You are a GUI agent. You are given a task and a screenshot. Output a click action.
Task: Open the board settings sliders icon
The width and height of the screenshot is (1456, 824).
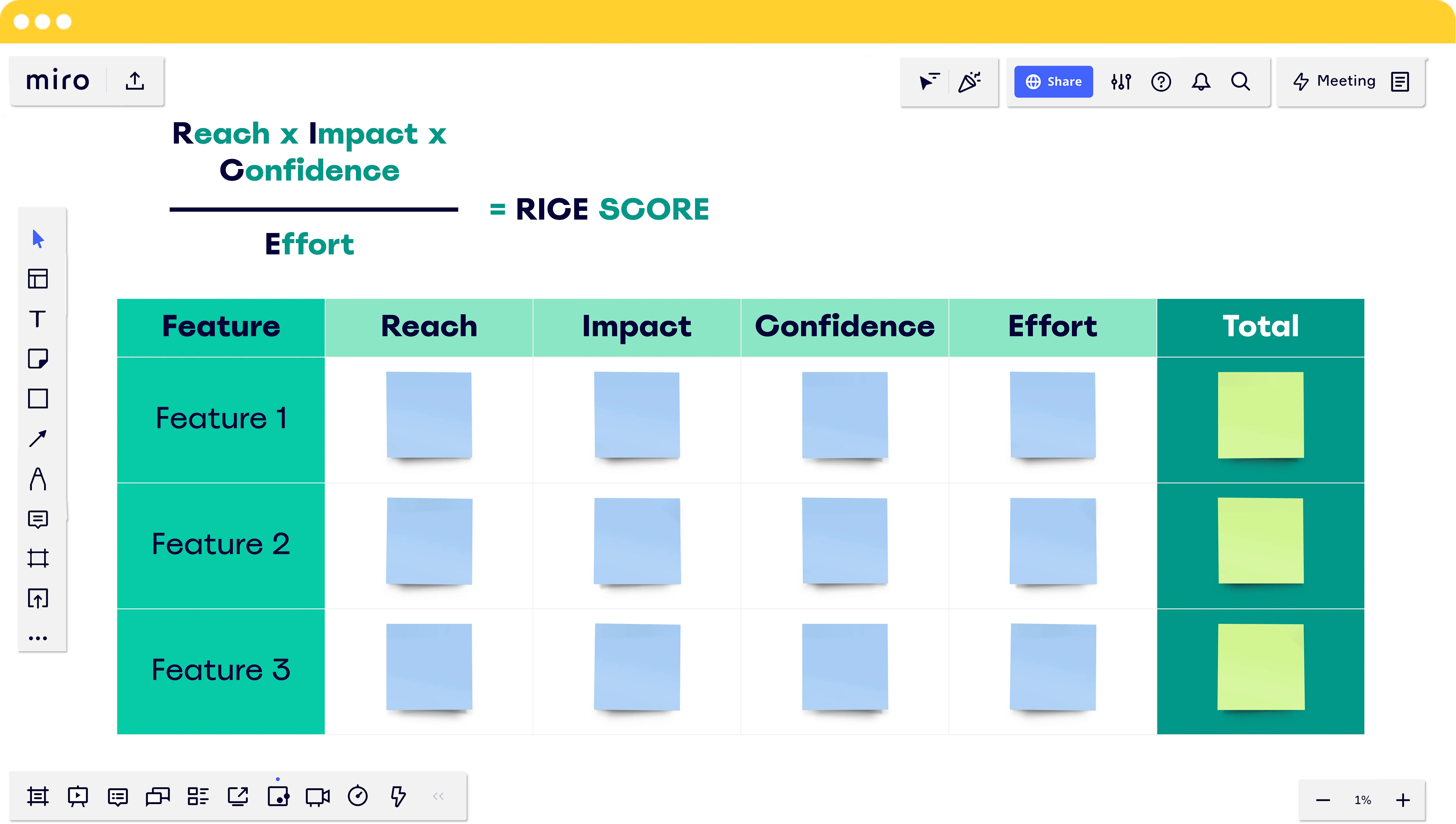click(1121, 82)
